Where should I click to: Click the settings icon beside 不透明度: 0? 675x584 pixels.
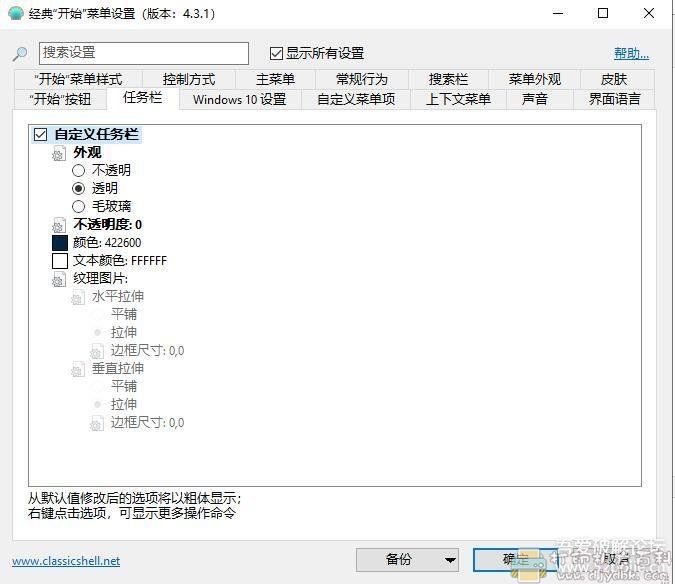[x=59, y=225]
